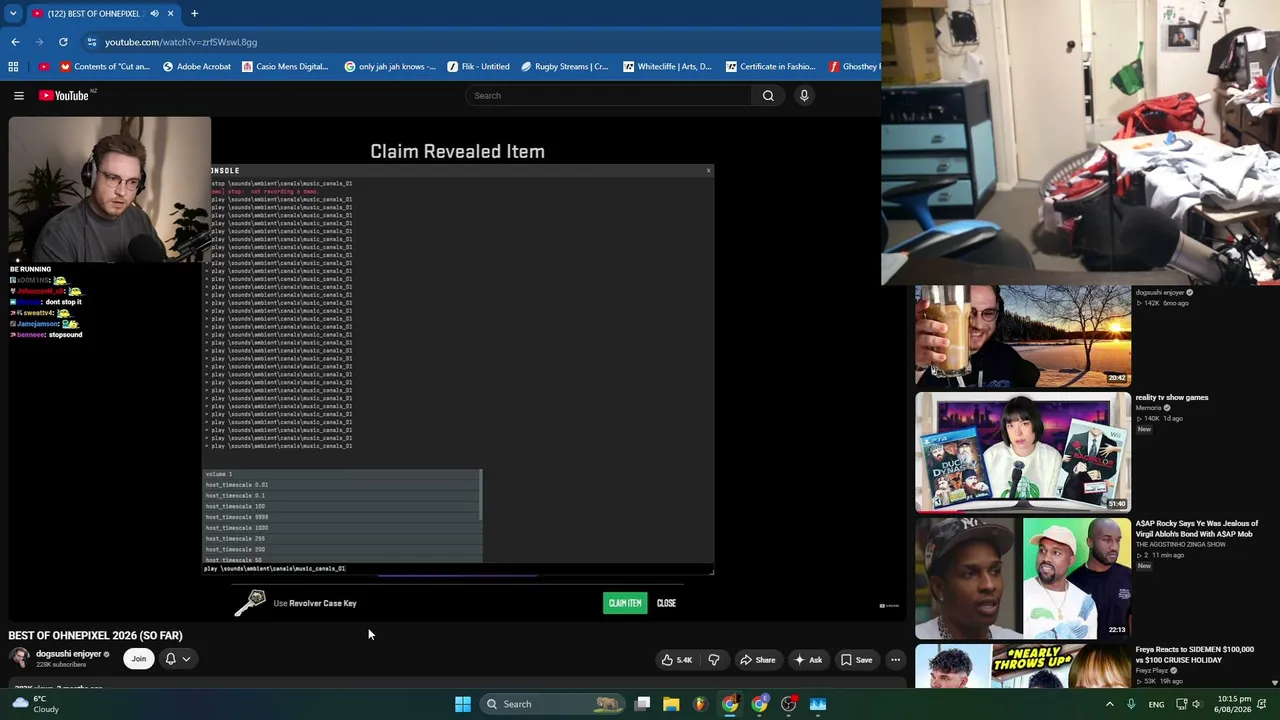
Task: Dislike the video with thumbs down
Action: [714, 660]
